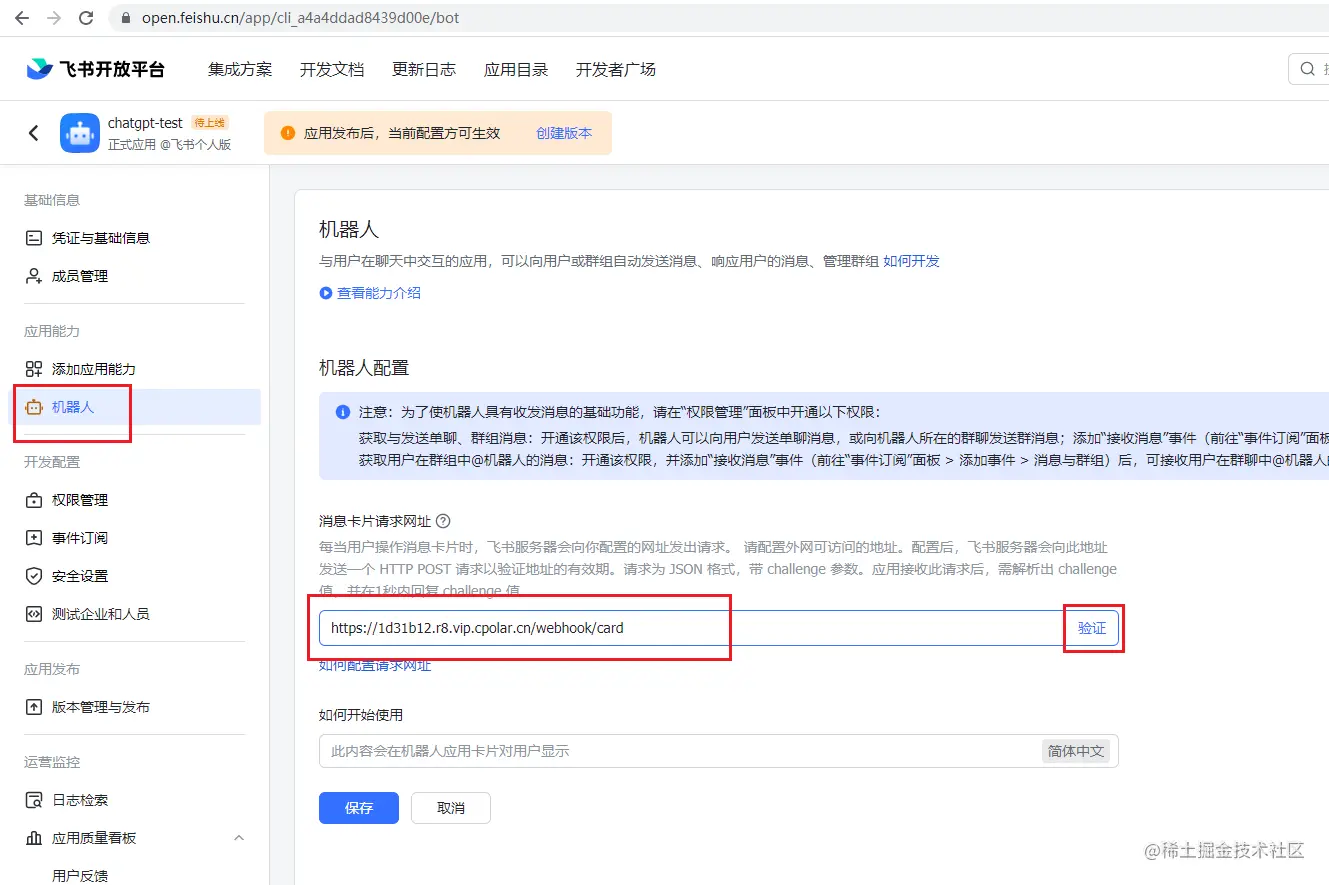The width and height of the screenshot is (1329, 885).
Task: Collapse the 应用质量看板 section
Action: click(x=239, y=838)
